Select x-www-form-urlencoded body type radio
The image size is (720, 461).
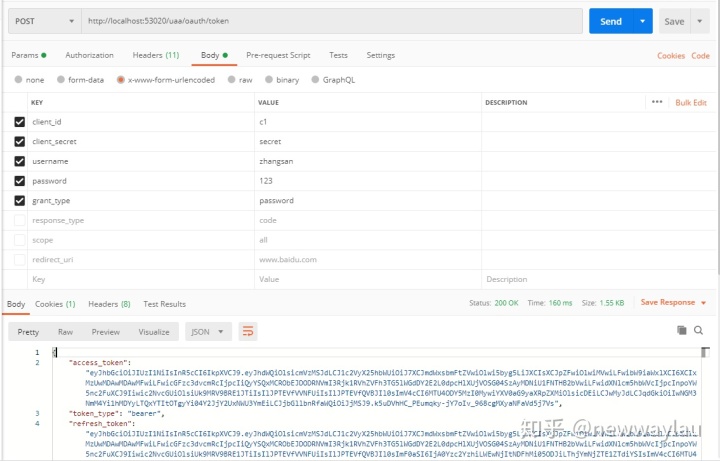point(120,79)
